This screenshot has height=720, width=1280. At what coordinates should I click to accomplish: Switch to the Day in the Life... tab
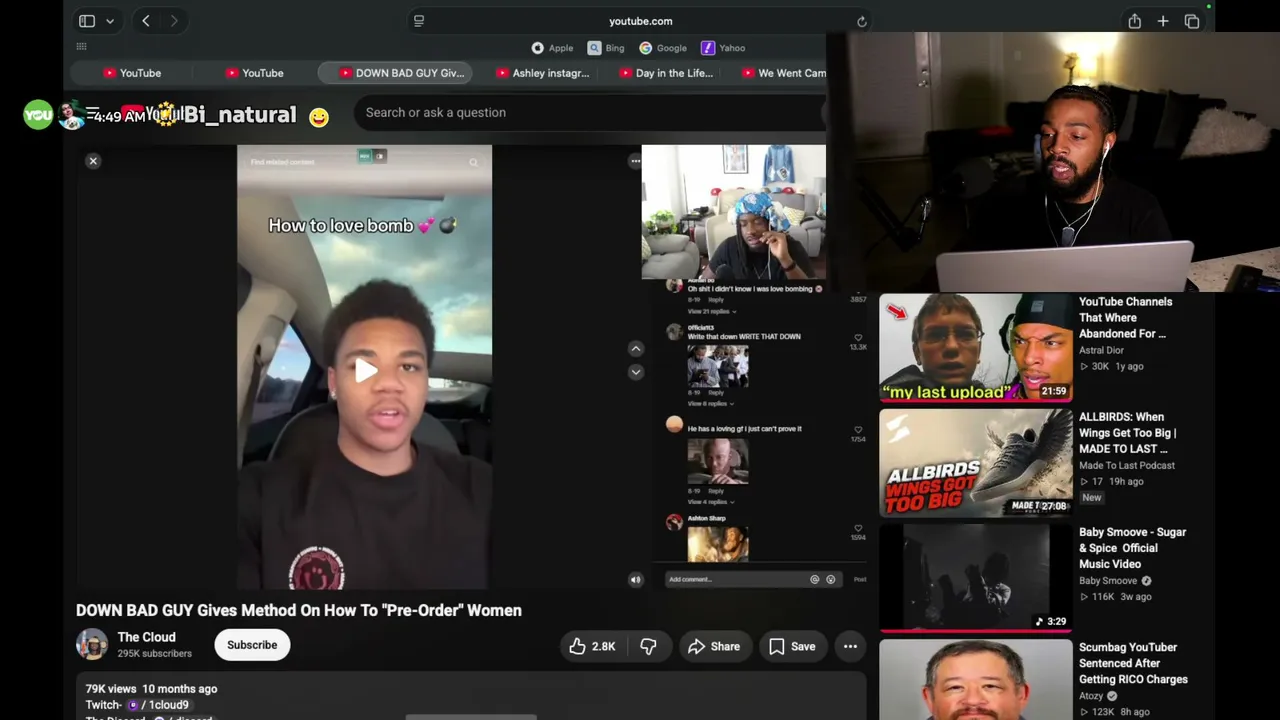pos(666,73)
